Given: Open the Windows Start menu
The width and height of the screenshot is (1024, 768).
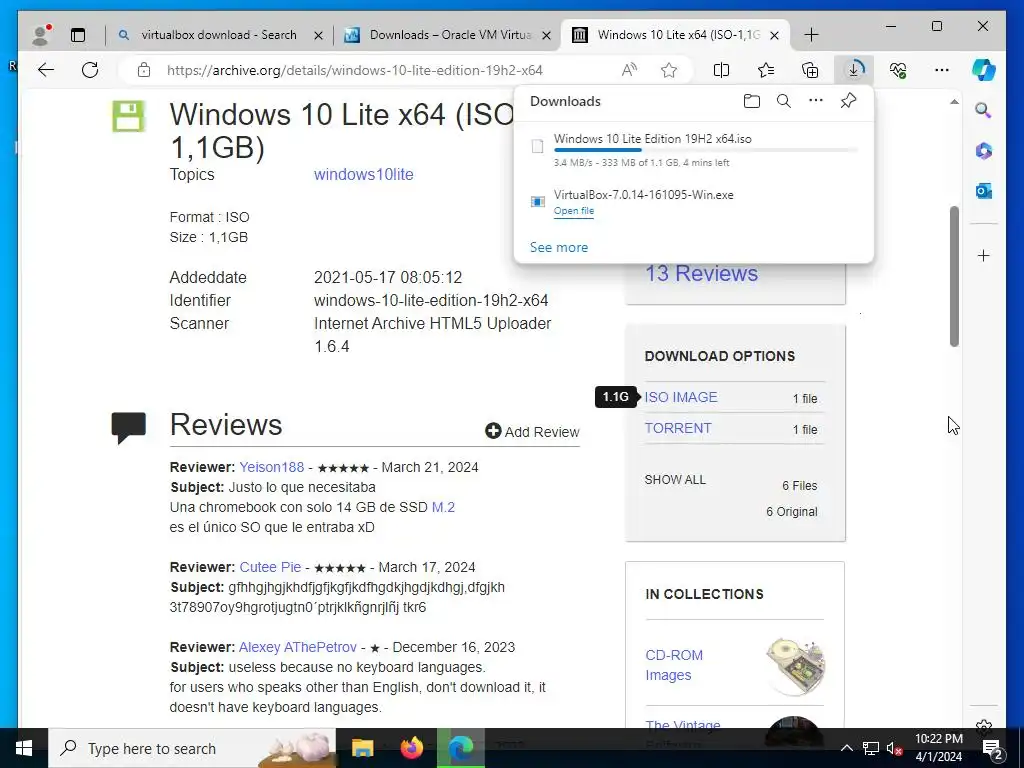Looking at the screenshot, I should pyautogui.click(x=24, y=748).
